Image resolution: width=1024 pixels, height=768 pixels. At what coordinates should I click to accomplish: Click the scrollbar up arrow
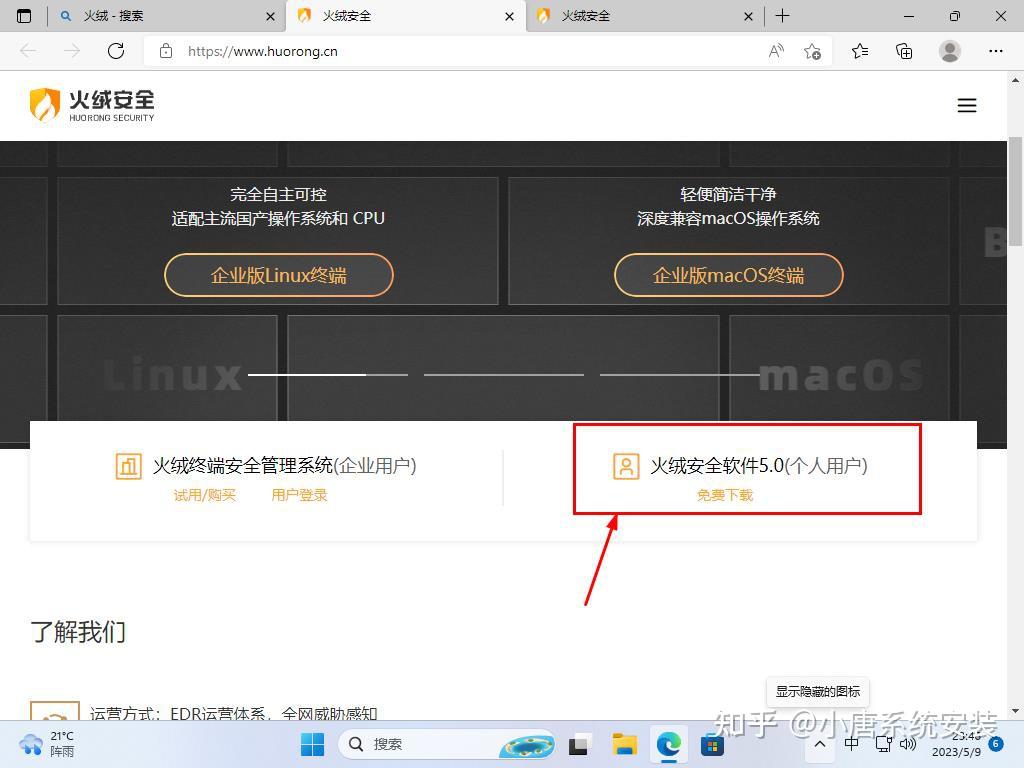(1015, 80)
